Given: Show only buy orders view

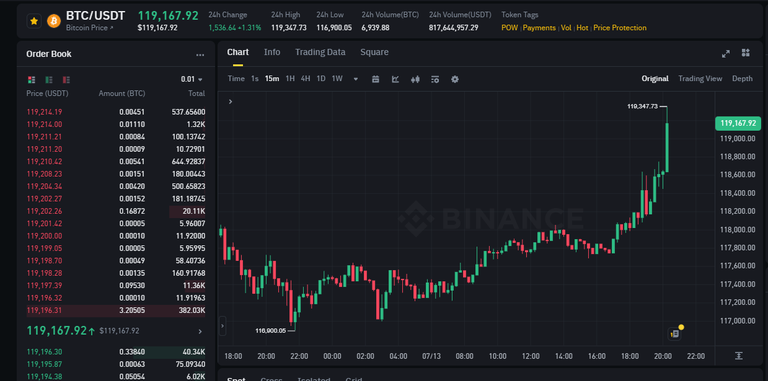Looking at the screenshot, I should click(x=49, y=79).
